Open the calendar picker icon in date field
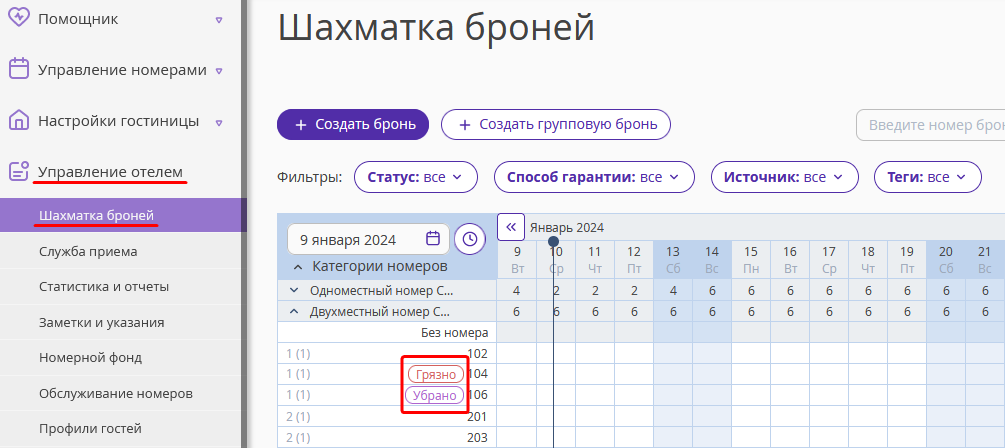This screenshot has width=1005, height=448. click(x=433, y=239)
